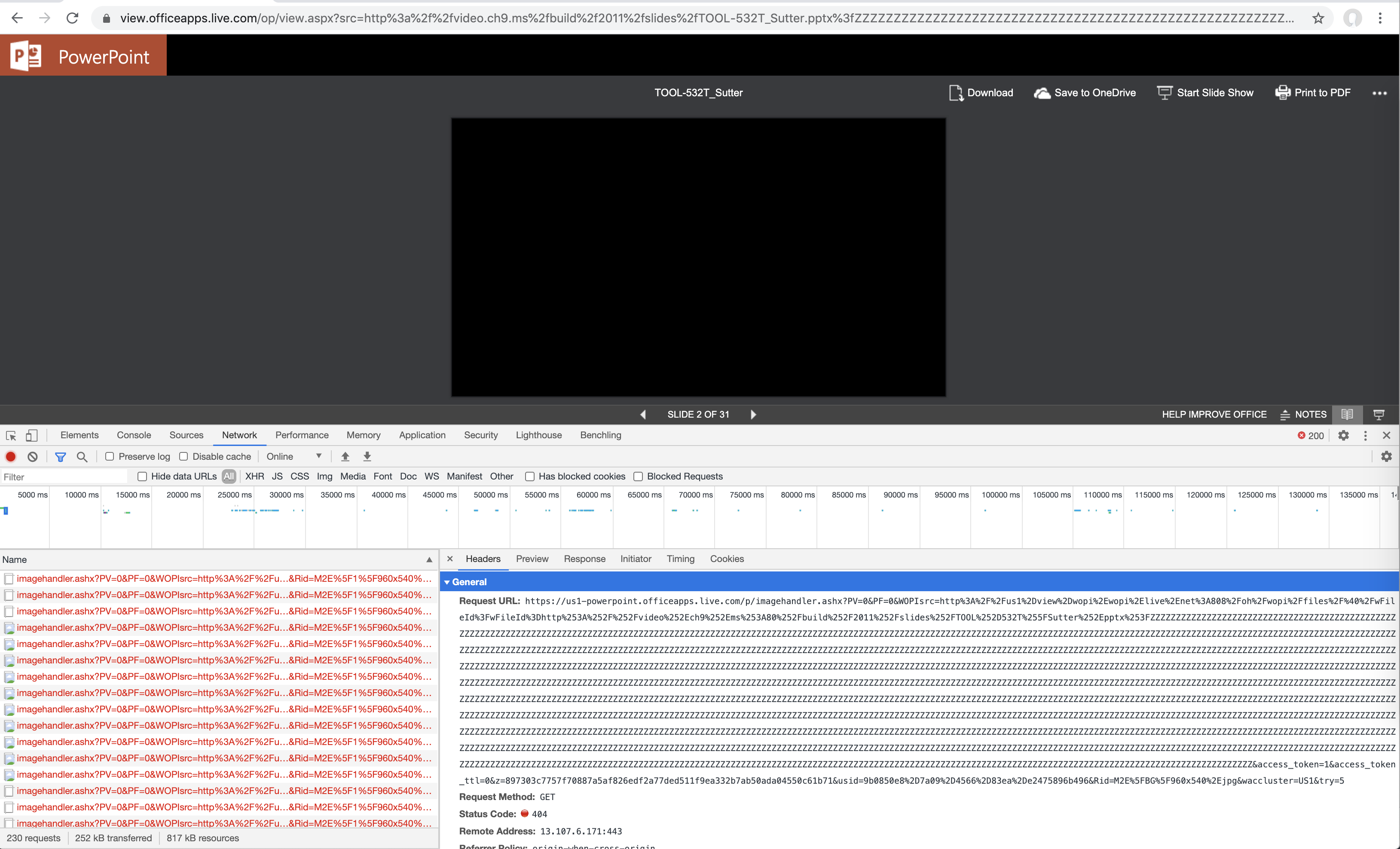The height and width of the screenshot is (849, 1400).
Task: Open the Elements tab
Action: click(x=79, y=435)
